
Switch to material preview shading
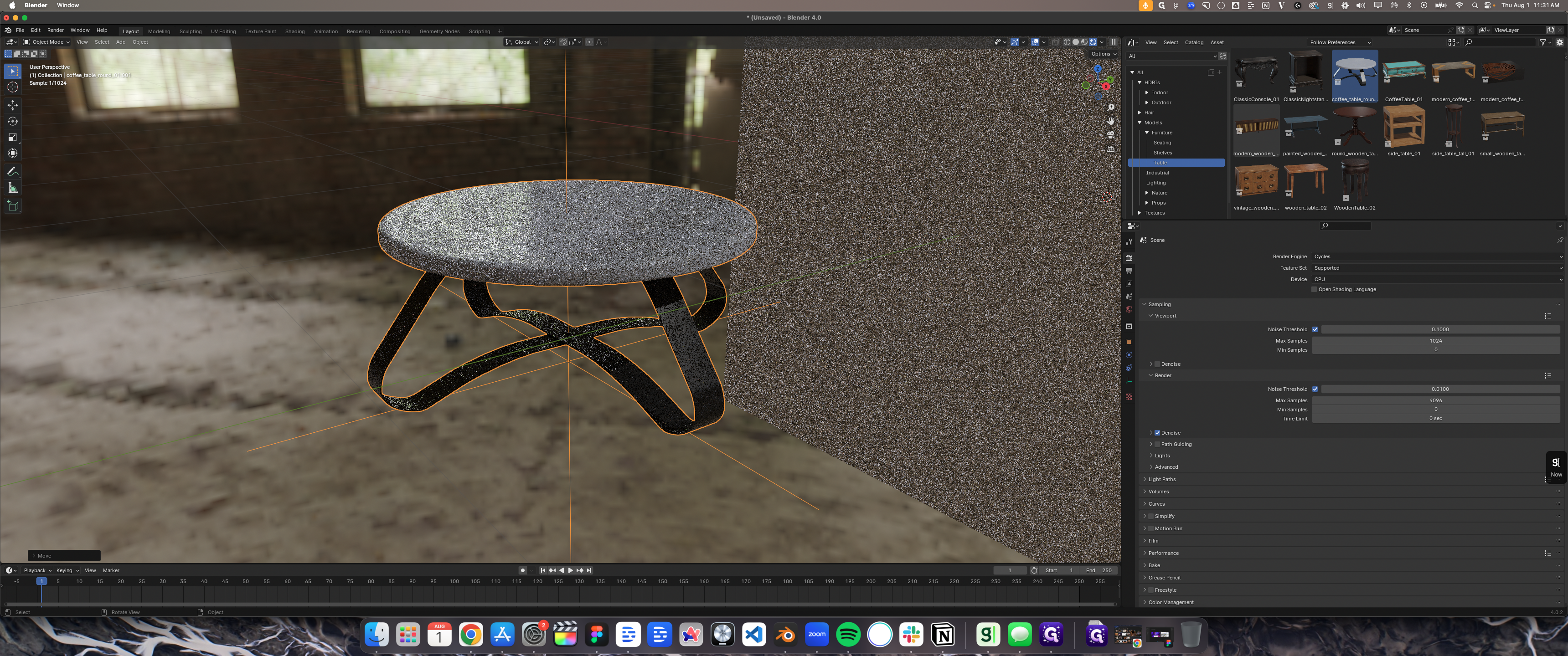[1084, 42]
